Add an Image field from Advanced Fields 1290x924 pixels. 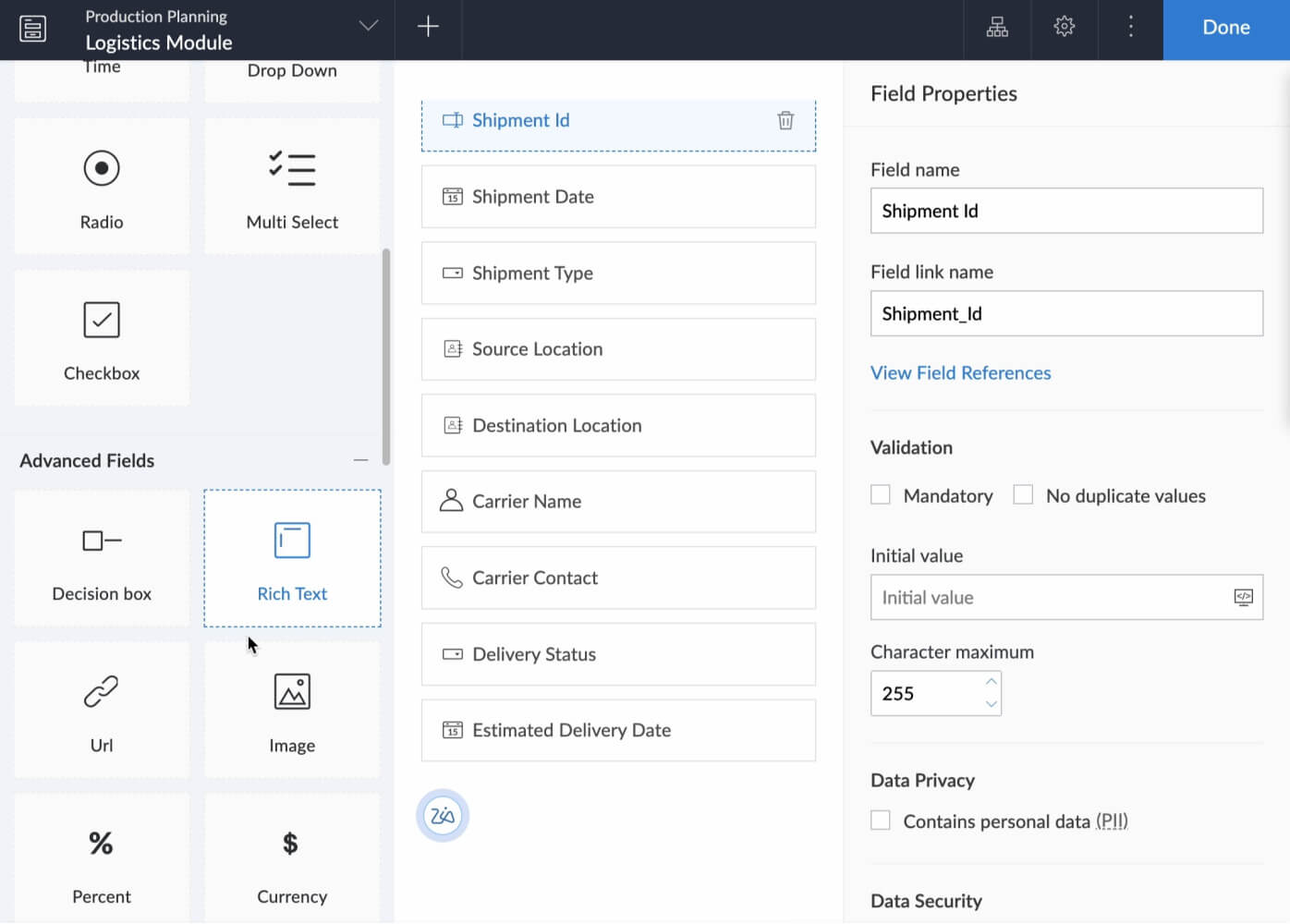point(292,710)
